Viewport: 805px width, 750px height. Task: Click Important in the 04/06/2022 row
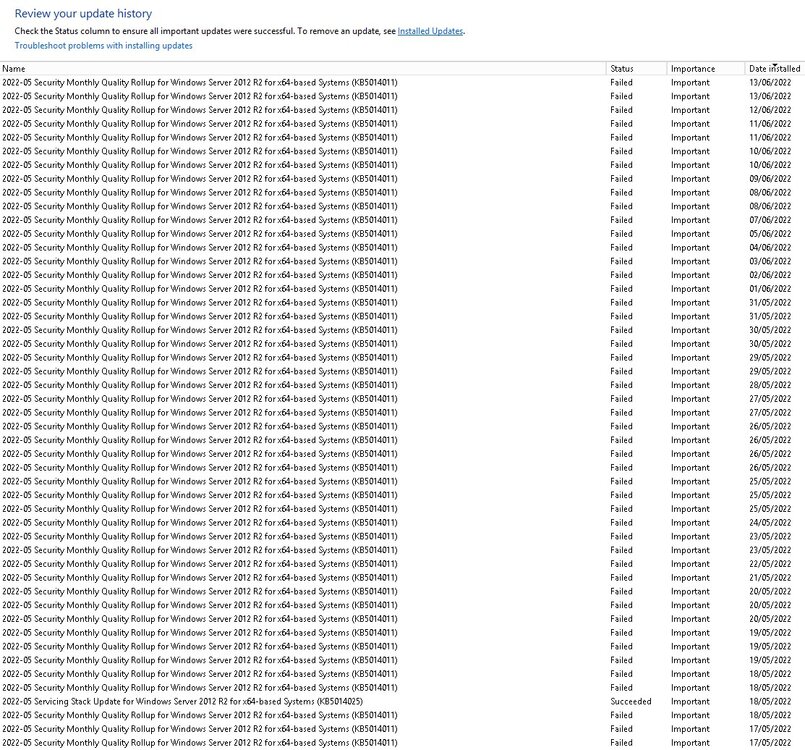(x=690, y=247)
